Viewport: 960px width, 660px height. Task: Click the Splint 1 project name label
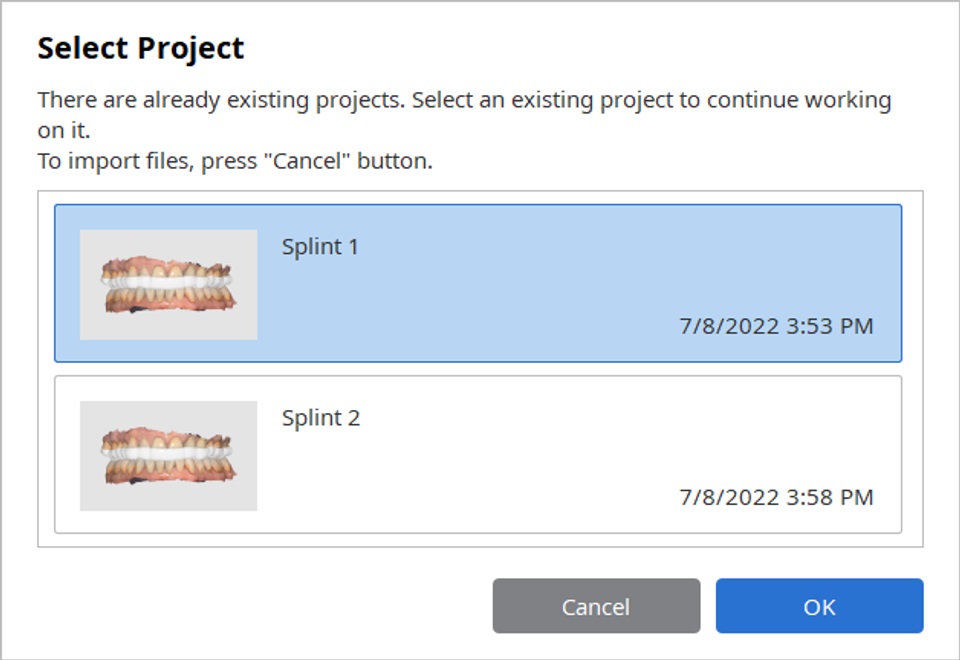320,247
